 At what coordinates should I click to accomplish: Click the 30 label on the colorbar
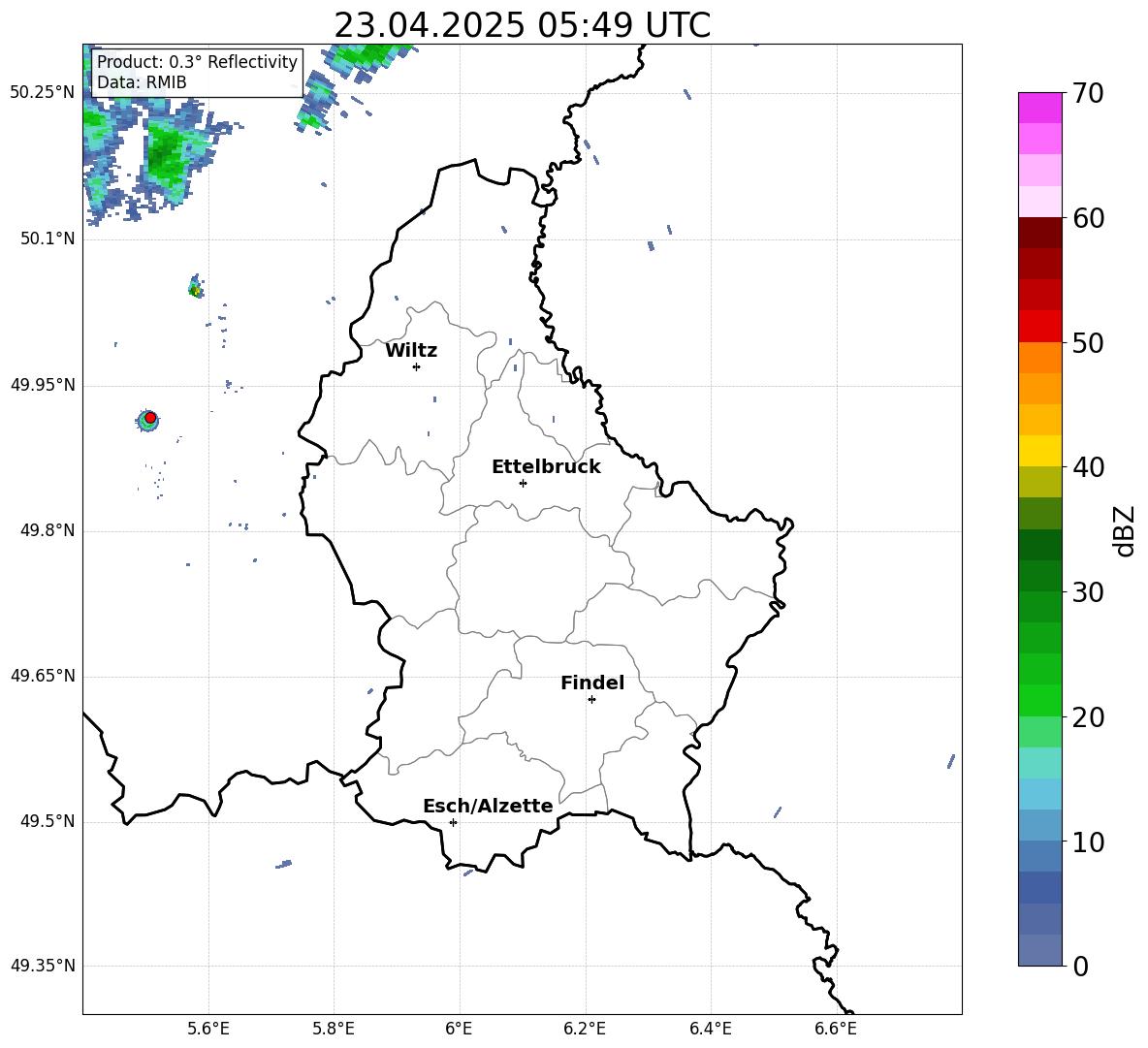pyautogui.click(x=1087, y=592)
